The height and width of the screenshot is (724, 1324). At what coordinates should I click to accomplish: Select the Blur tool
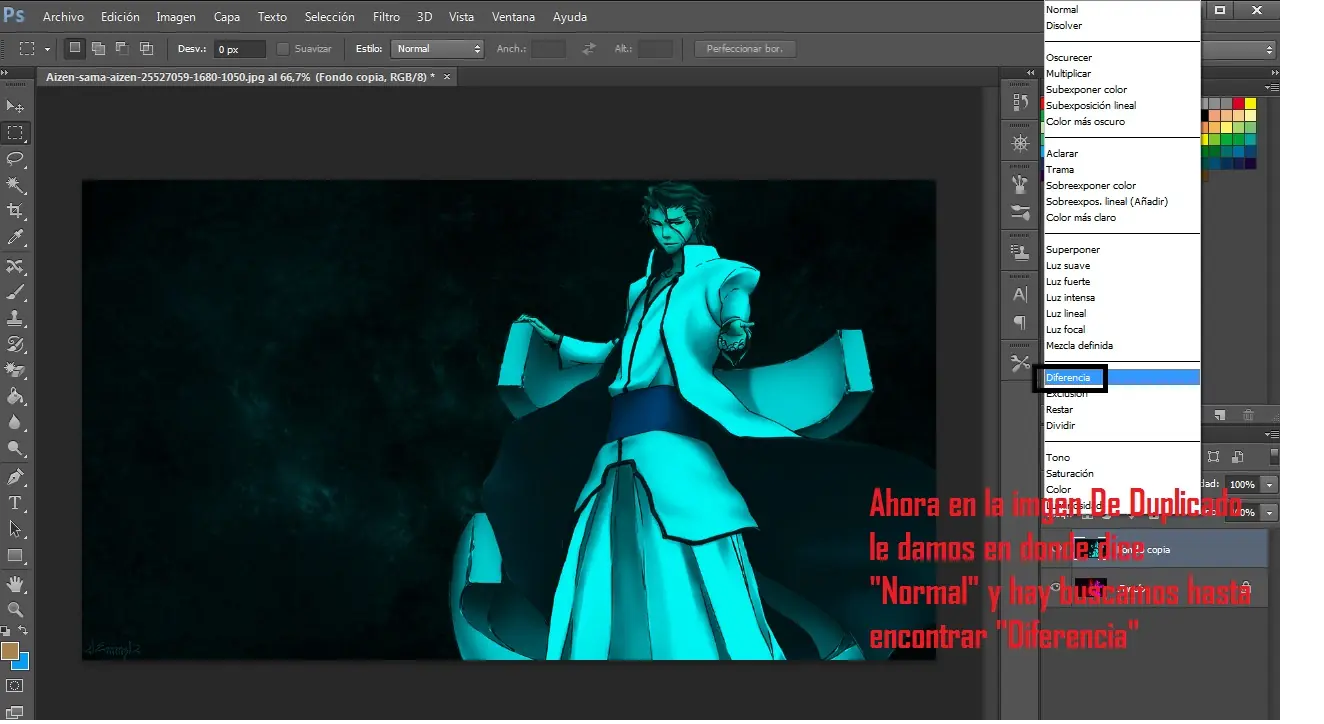pyautogui.click(x=15, y=423)
